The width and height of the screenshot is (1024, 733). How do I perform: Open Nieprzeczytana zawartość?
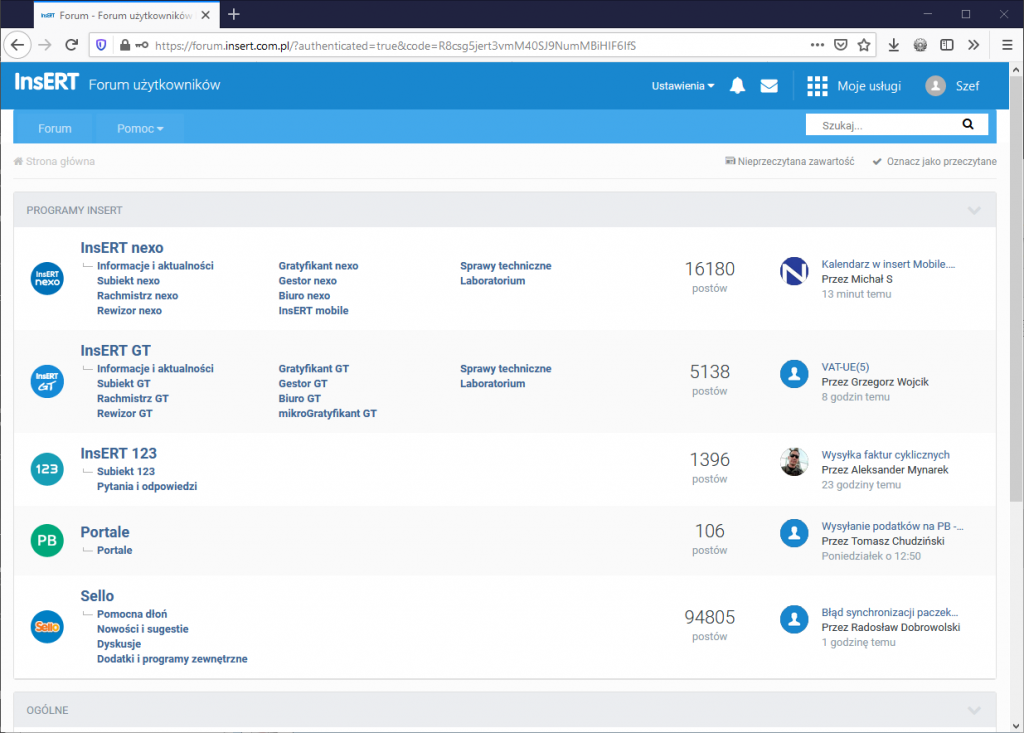tap(790, 161)
